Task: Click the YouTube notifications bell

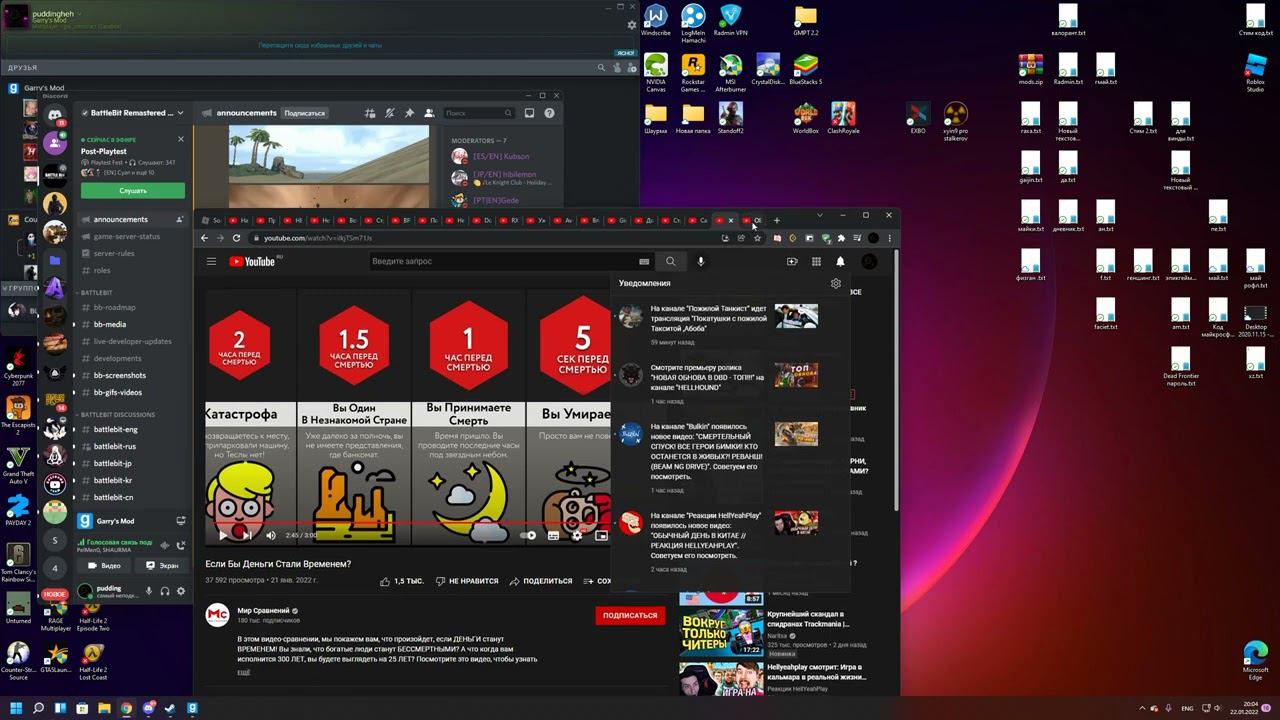Action: pyautogui.click(x=840, y=261)
